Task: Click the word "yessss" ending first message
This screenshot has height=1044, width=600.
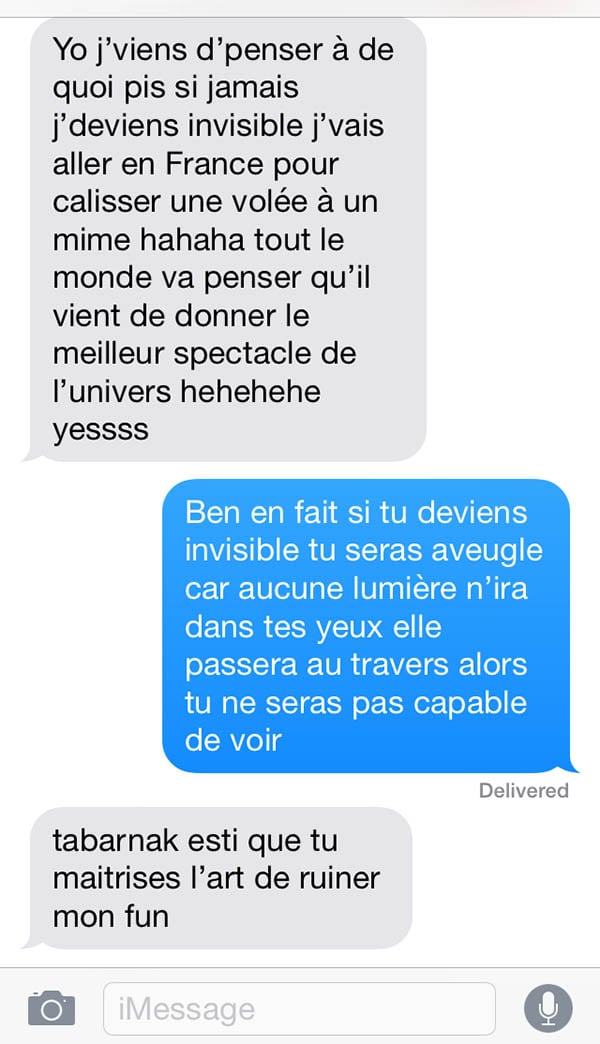Action: 101,429
